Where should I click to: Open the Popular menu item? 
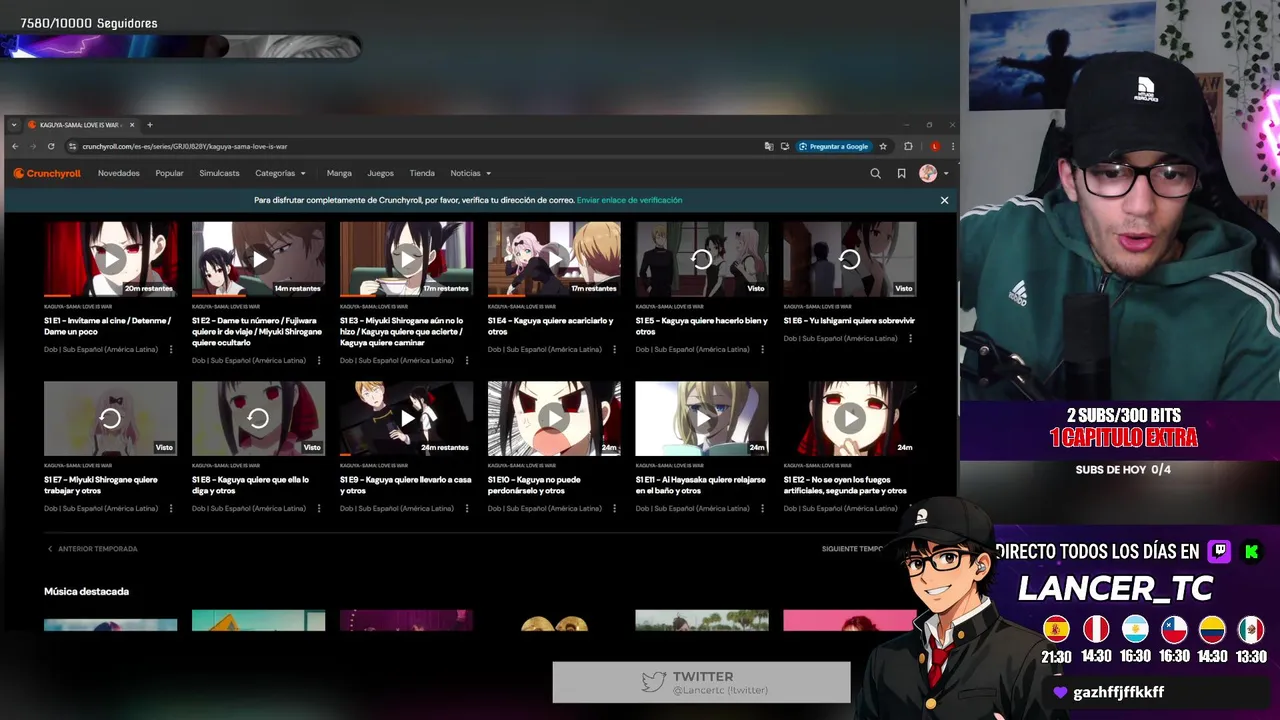tap(169, 173)
